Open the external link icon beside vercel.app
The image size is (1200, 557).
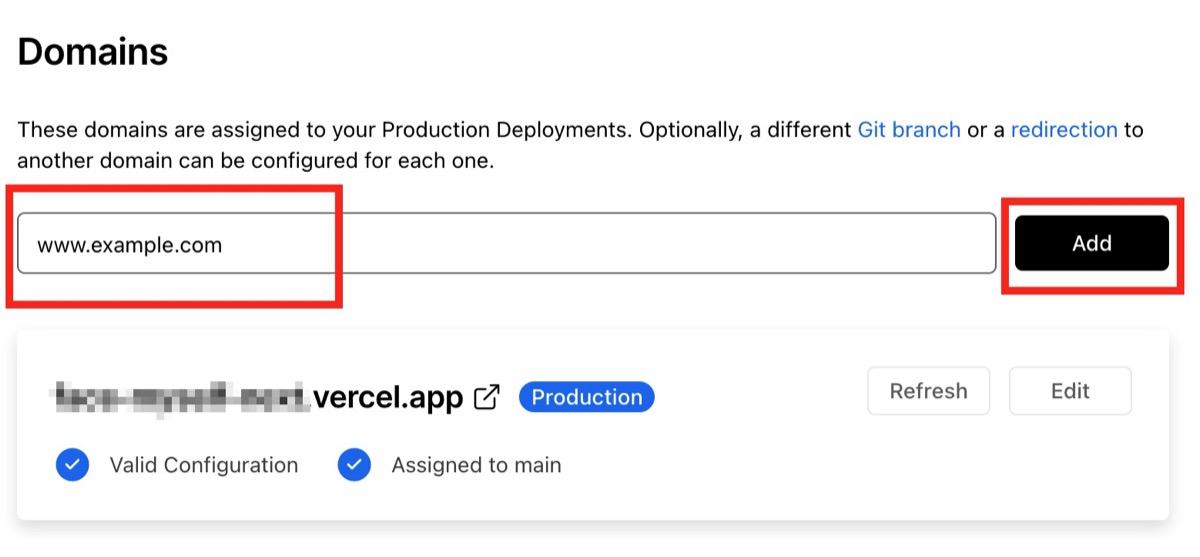487,397
